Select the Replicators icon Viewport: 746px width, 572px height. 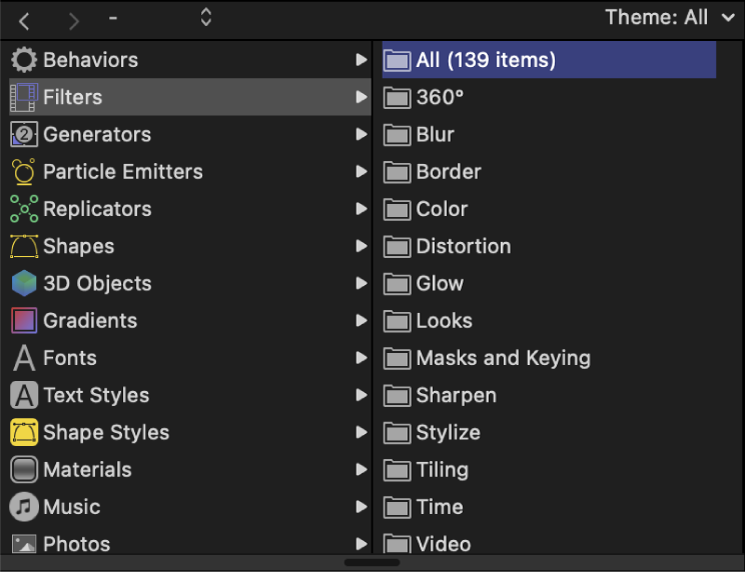click(x=24, y=209)
